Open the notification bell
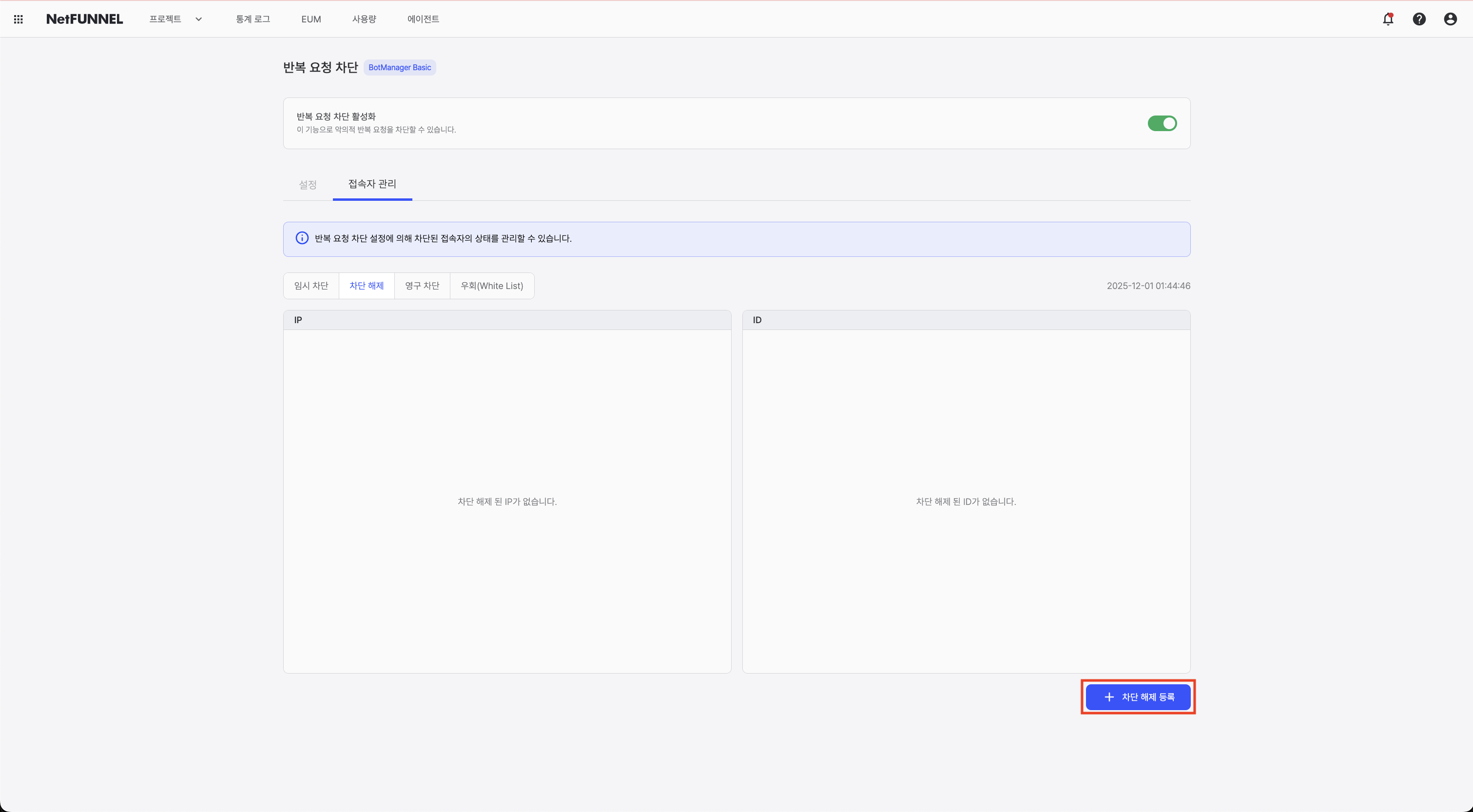The height and width of the screenshot is (812, 1473). 1388,19
